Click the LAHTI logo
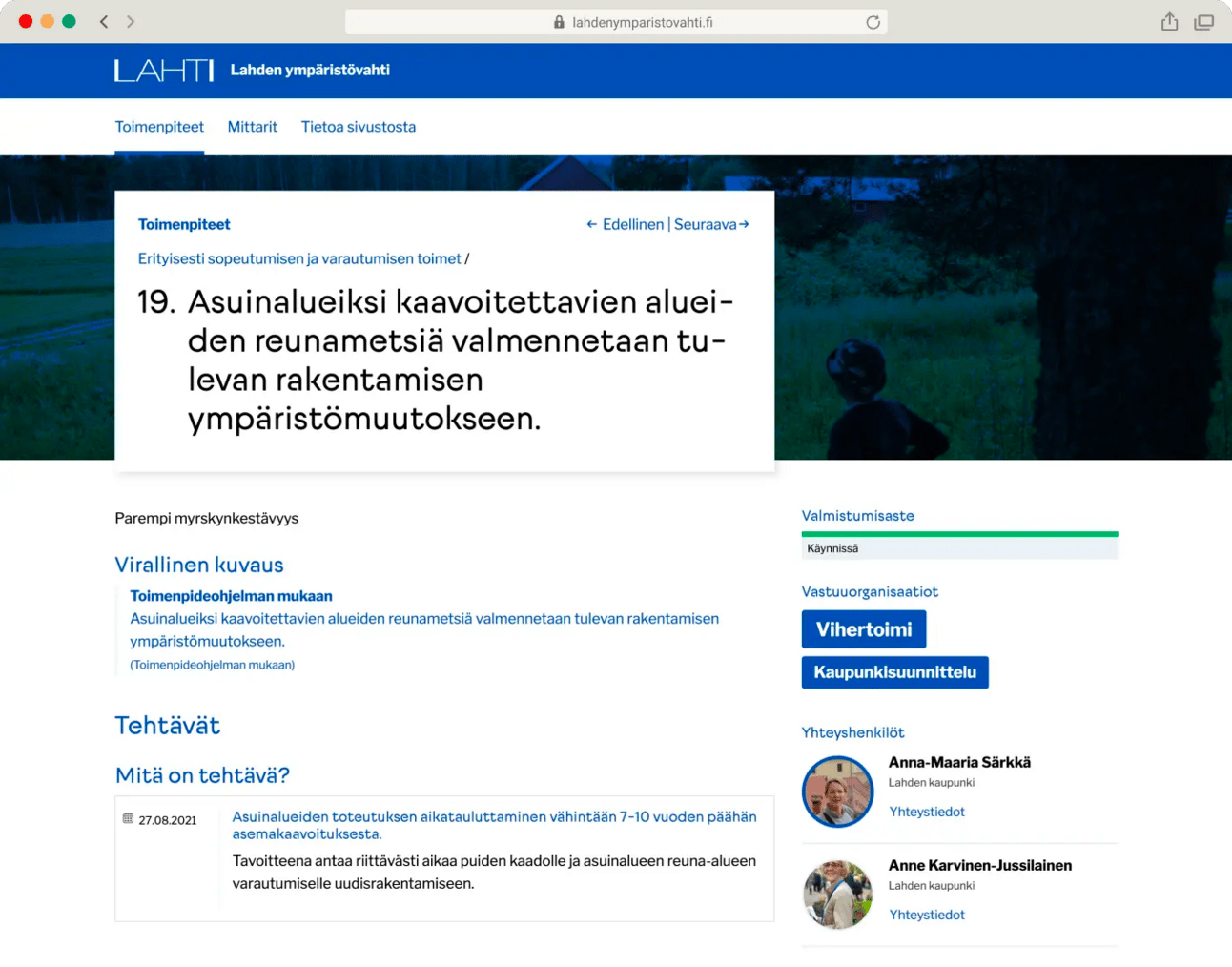Viewport: 1232px width, 967px height. 164,70
